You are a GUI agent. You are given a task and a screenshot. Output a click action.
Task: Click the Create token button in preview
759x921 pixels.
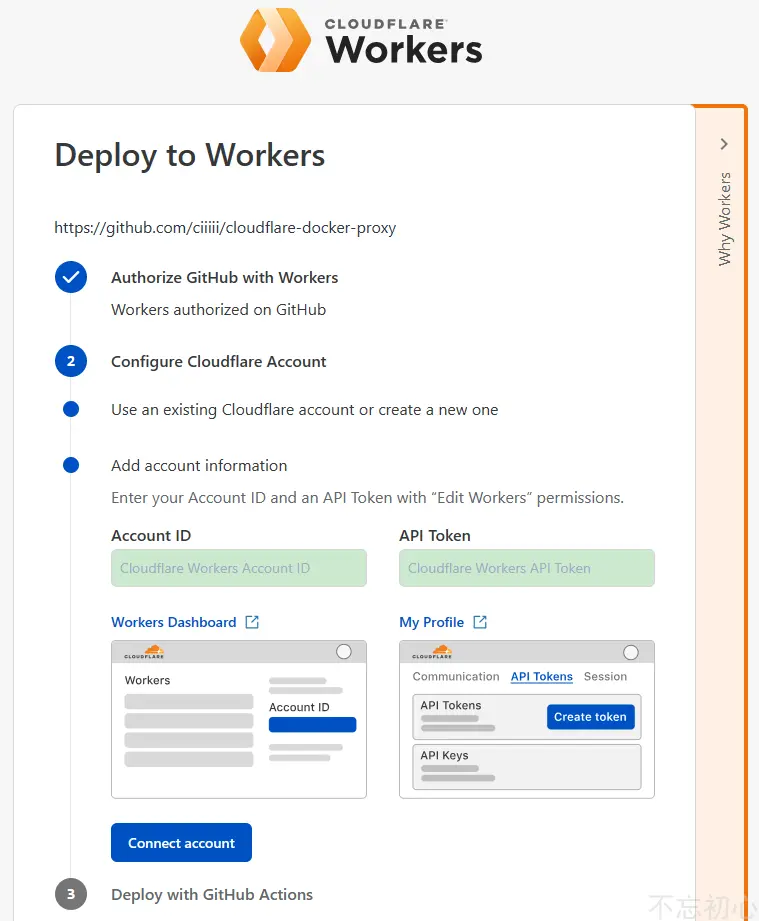coord(590,717)
